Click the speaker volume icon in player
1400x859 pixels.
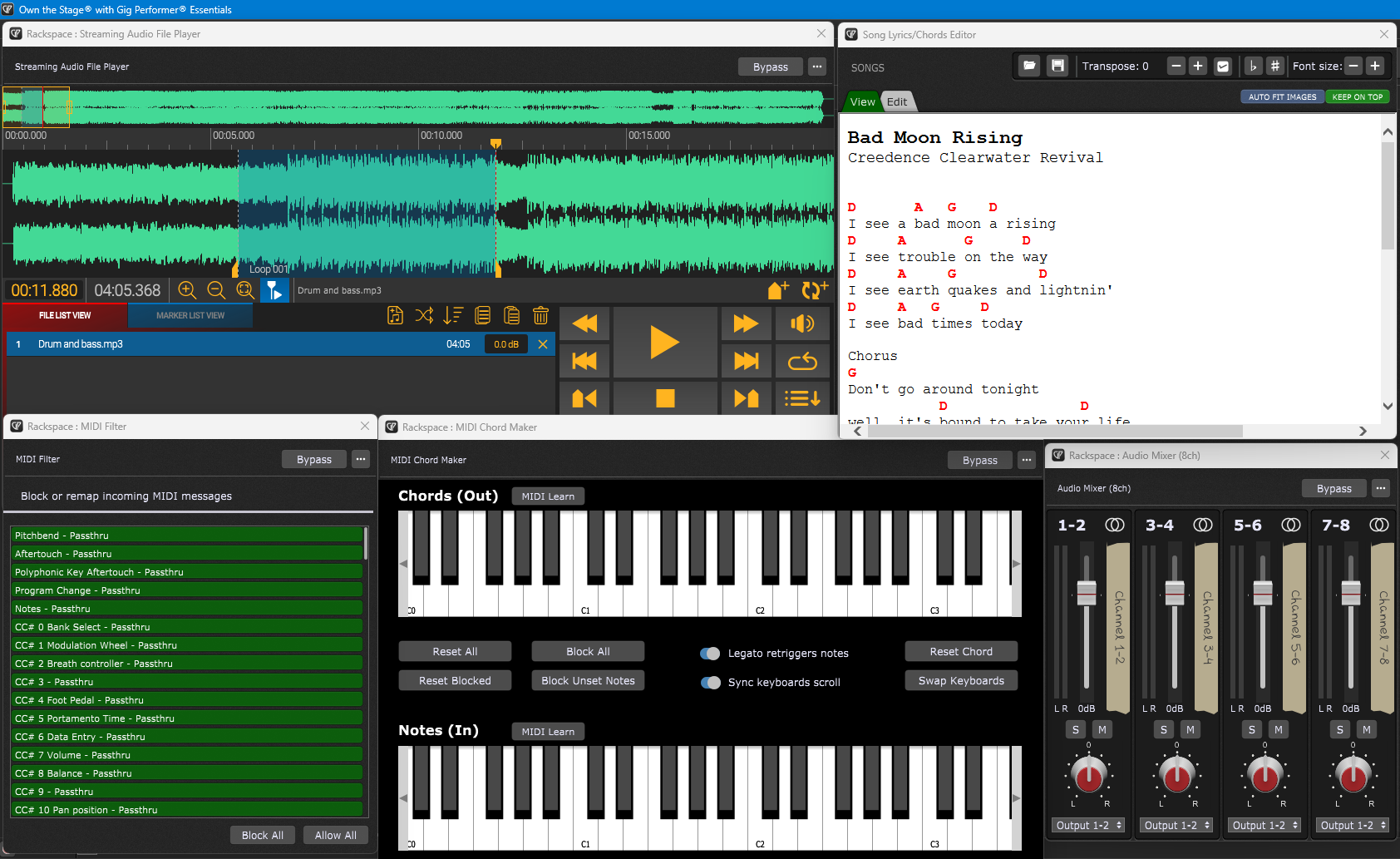[x=802, y=323]
